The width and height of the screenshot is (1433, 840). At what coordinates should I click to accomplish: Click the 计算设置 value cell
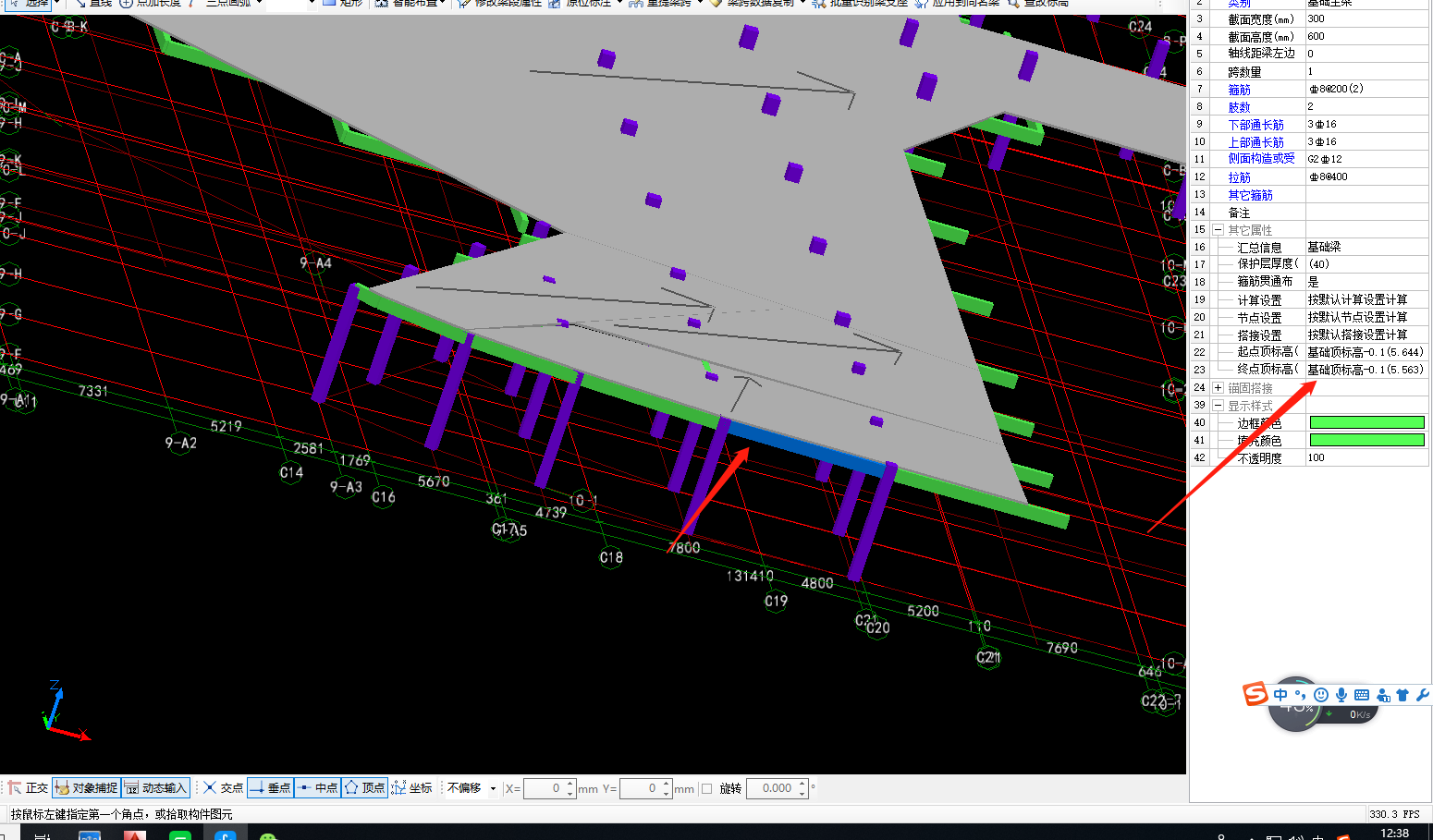pyautogui.click(x=1366, y=299)
